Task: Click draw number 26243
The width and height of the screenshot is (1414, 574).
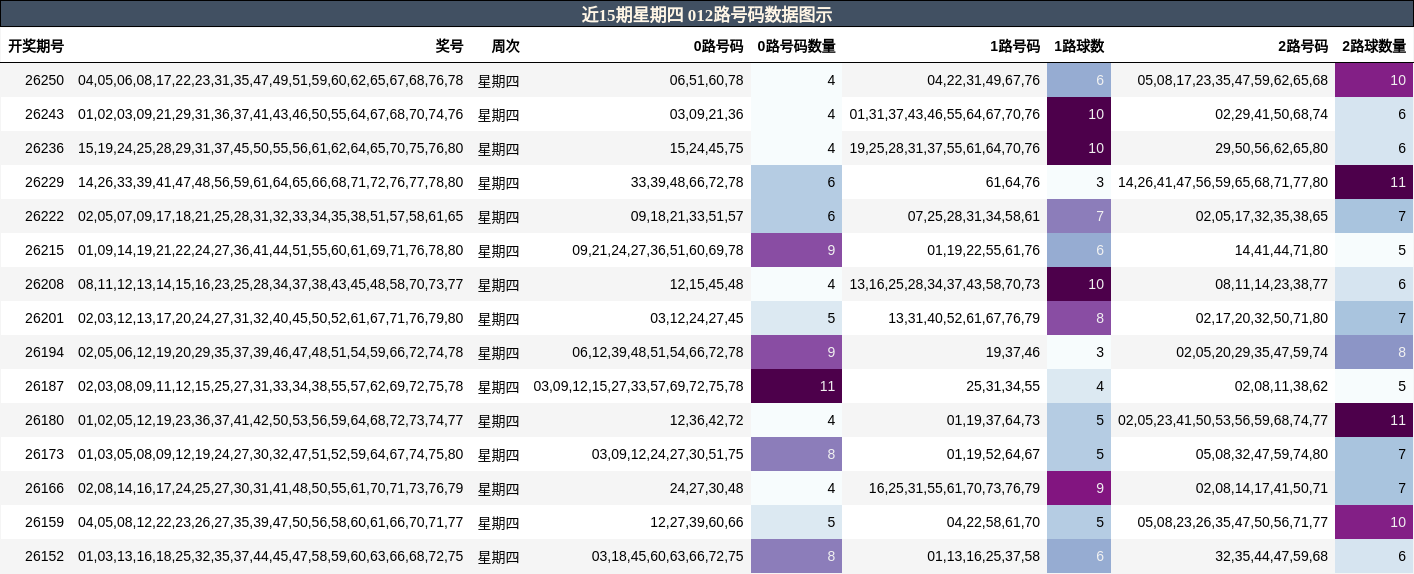Action: coord(44,114)
